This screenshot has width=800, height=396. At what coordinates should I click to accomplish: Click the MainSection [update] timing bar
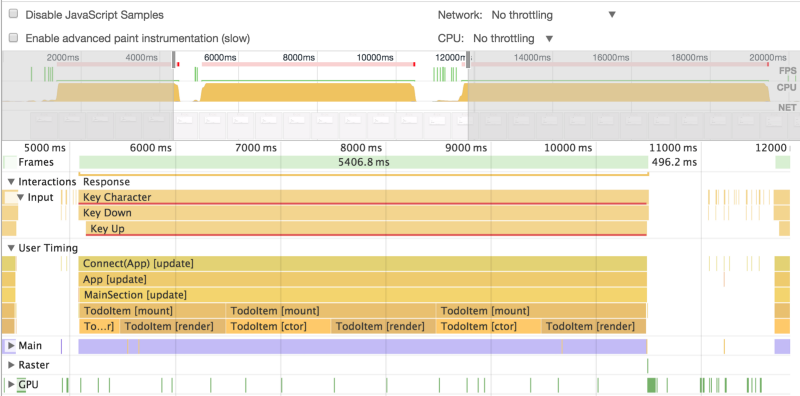(362, 295)
